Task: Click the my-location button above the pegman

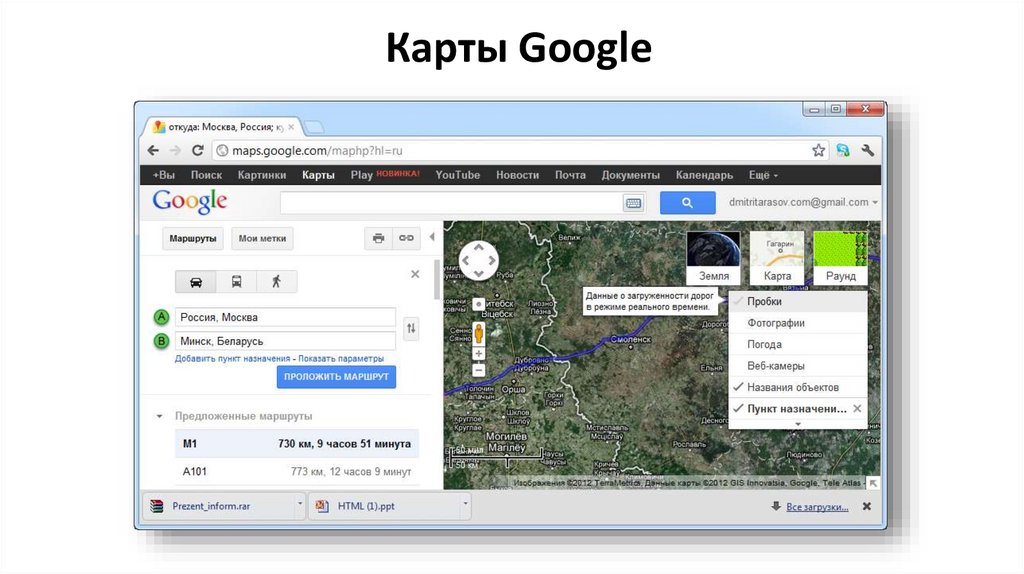Action: [479, 304]
